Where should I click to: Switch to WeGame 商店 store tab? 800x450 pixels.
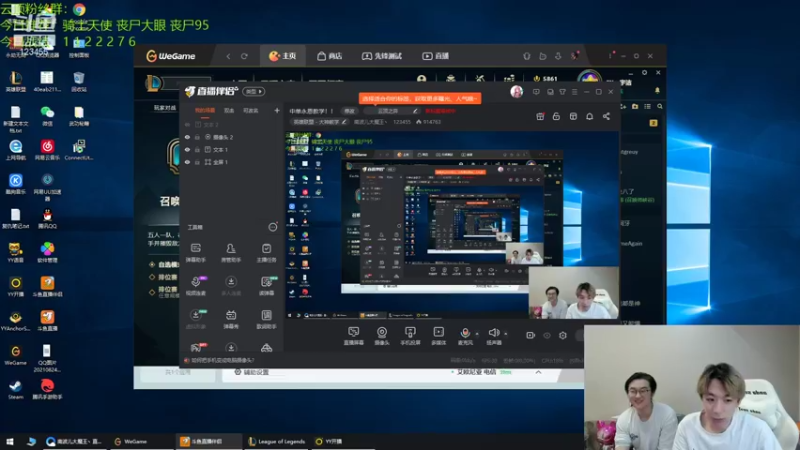click(x=329, y=56)
